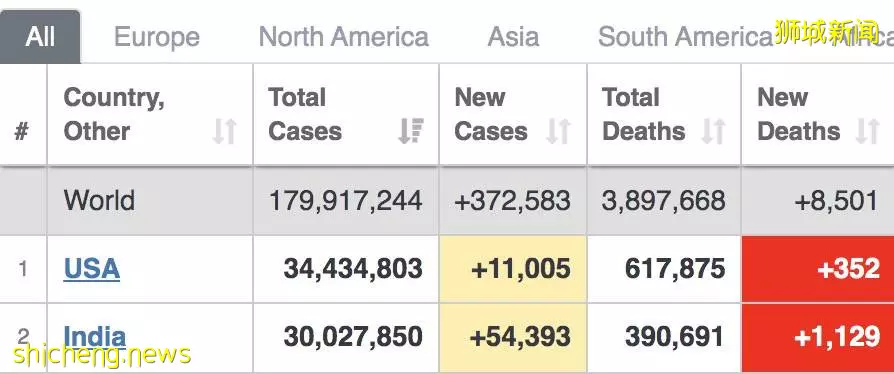Open the South America tab
This screenshot has height=374, width=894.
point(685,37)
